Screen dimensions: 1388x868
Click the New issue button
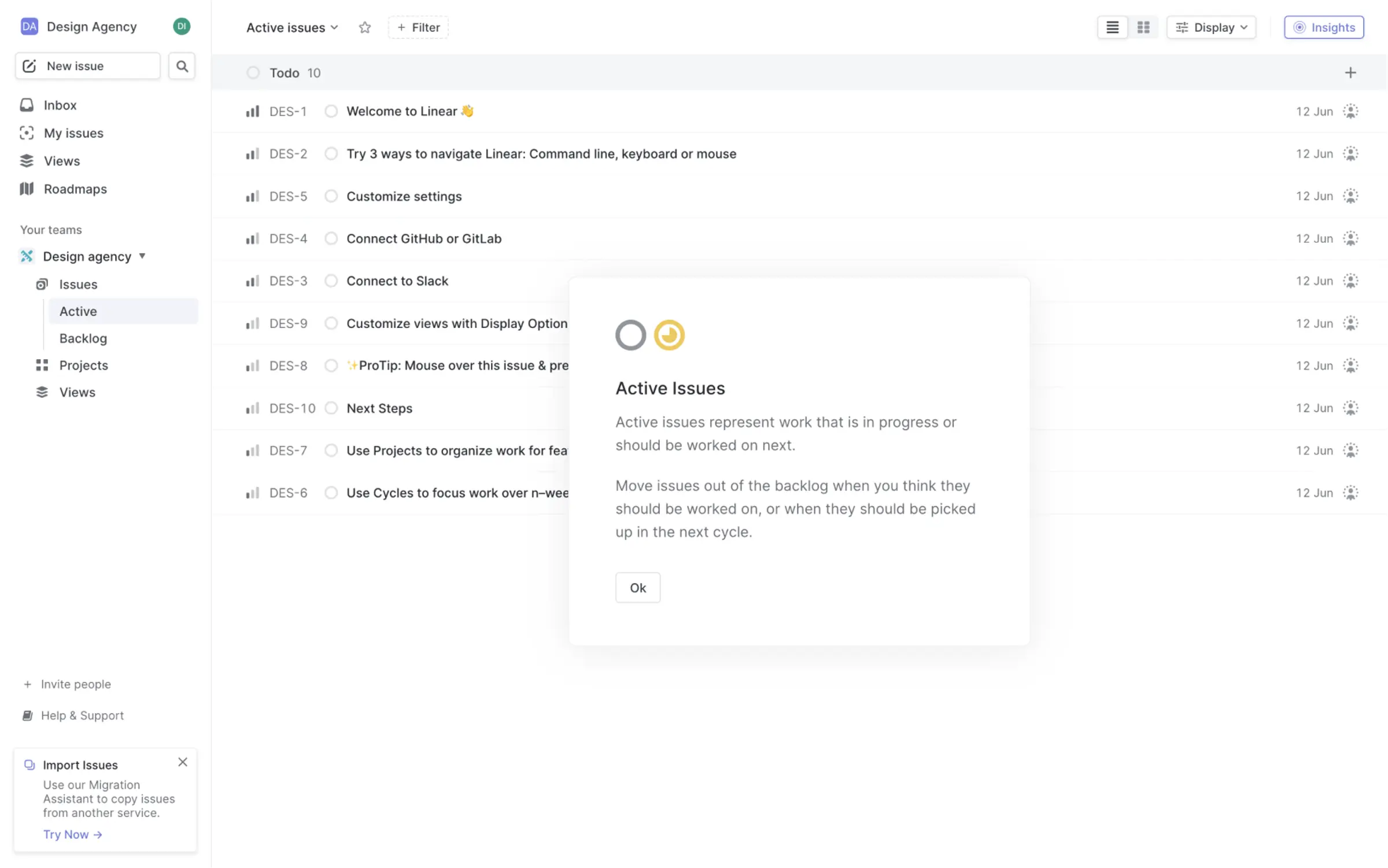pos(88,66)
